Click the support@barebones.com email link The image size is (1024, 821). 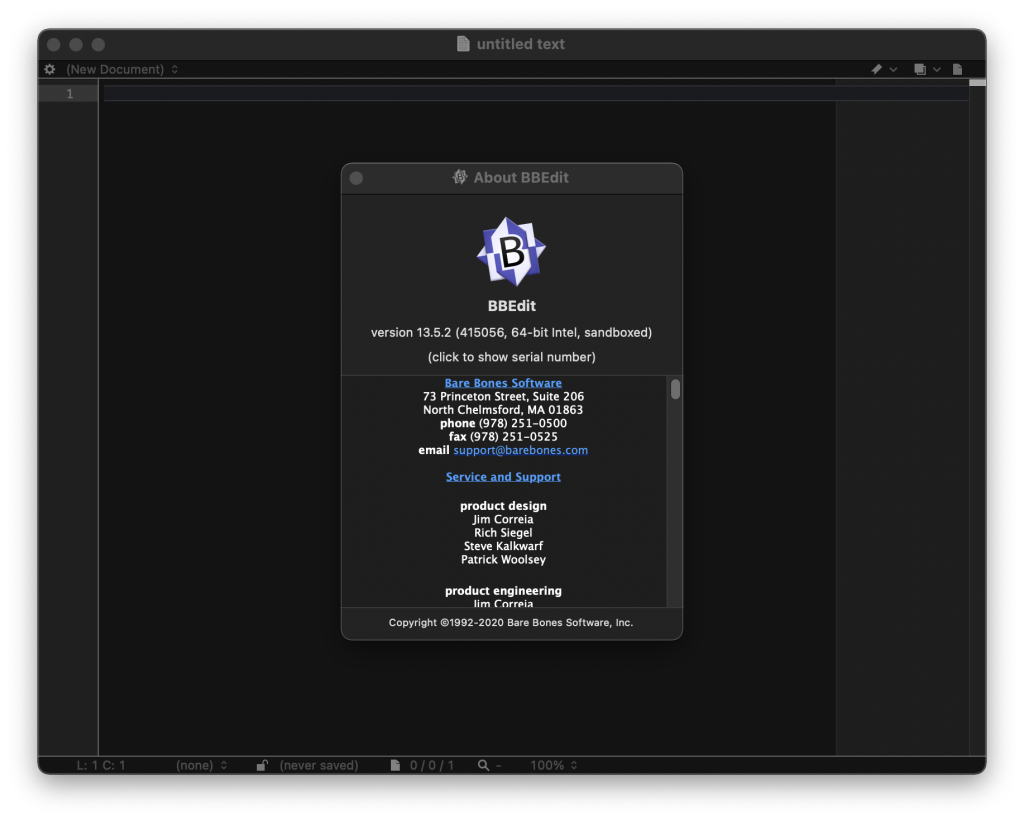coord(520,450)
